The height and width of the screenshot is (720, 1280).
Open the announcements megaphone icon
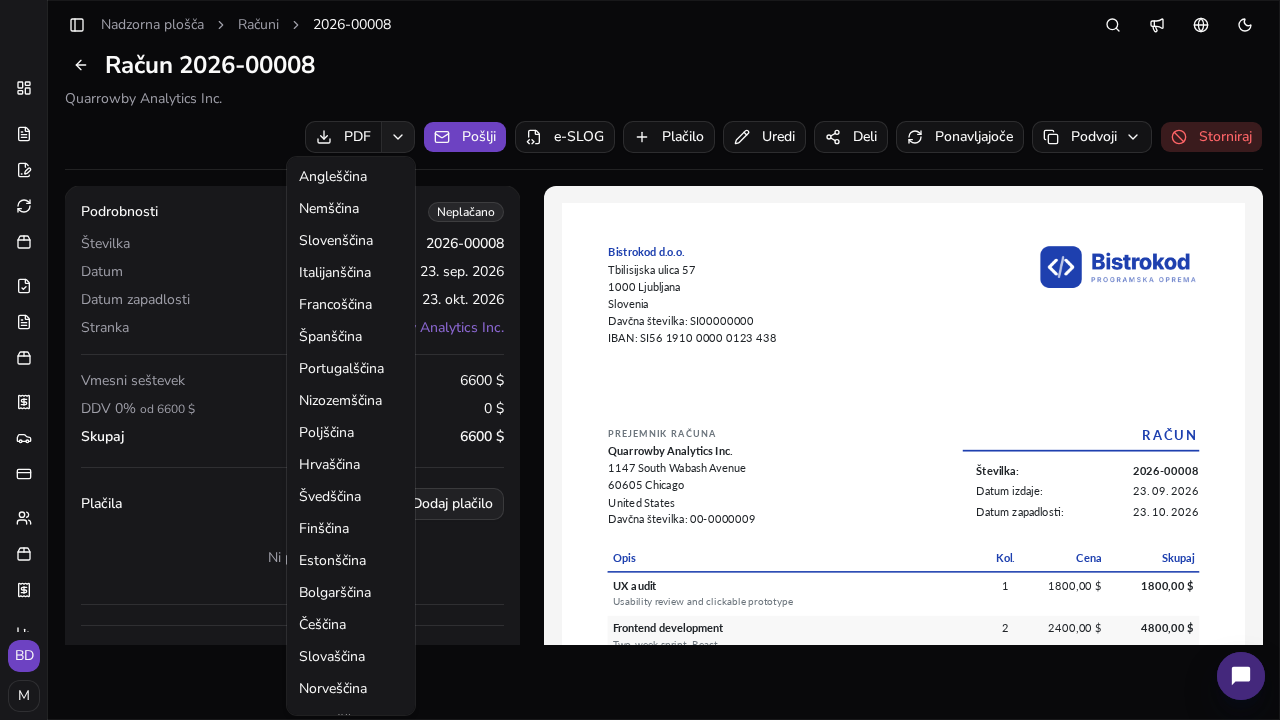pos(1157,24)
